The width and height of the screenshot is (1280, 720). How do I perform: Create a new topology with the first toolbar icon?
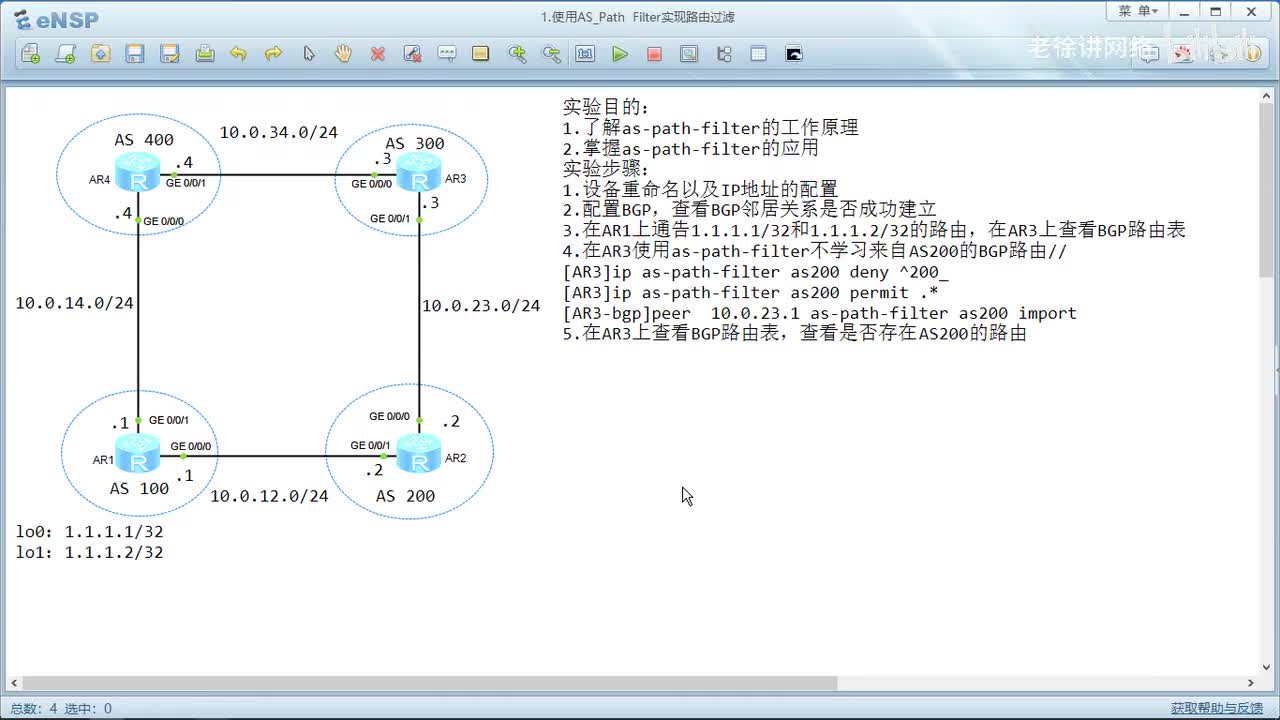coord(30,54)
